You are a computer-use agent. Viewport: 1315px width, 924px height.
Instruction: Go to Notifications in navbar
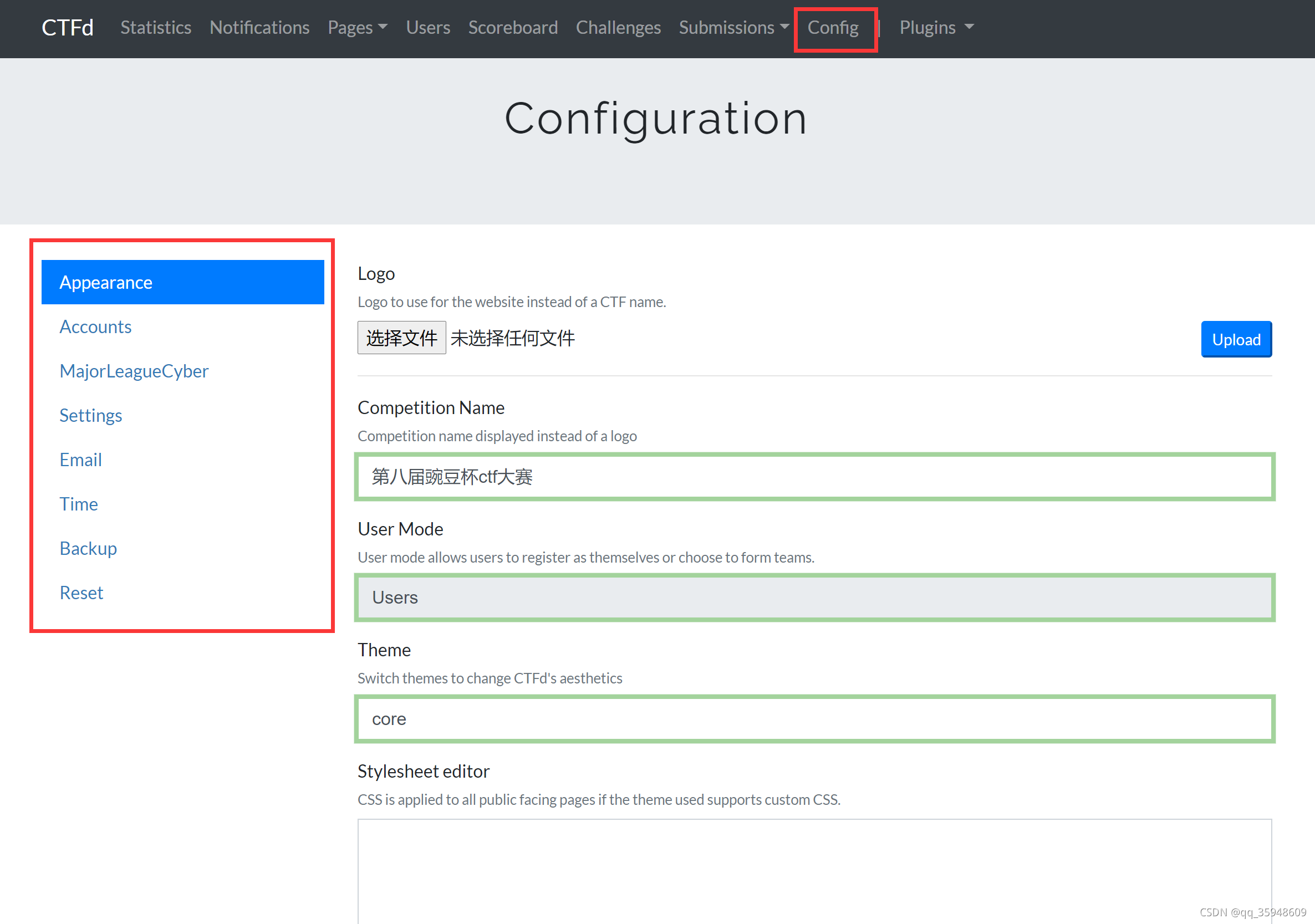click(x=259, y=28)
